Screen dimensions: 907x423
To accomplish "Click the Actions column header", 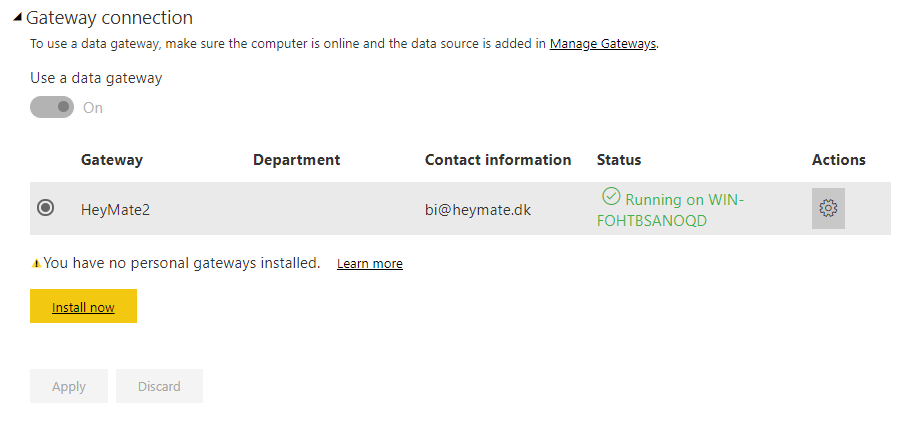I will tap(838, 160).
